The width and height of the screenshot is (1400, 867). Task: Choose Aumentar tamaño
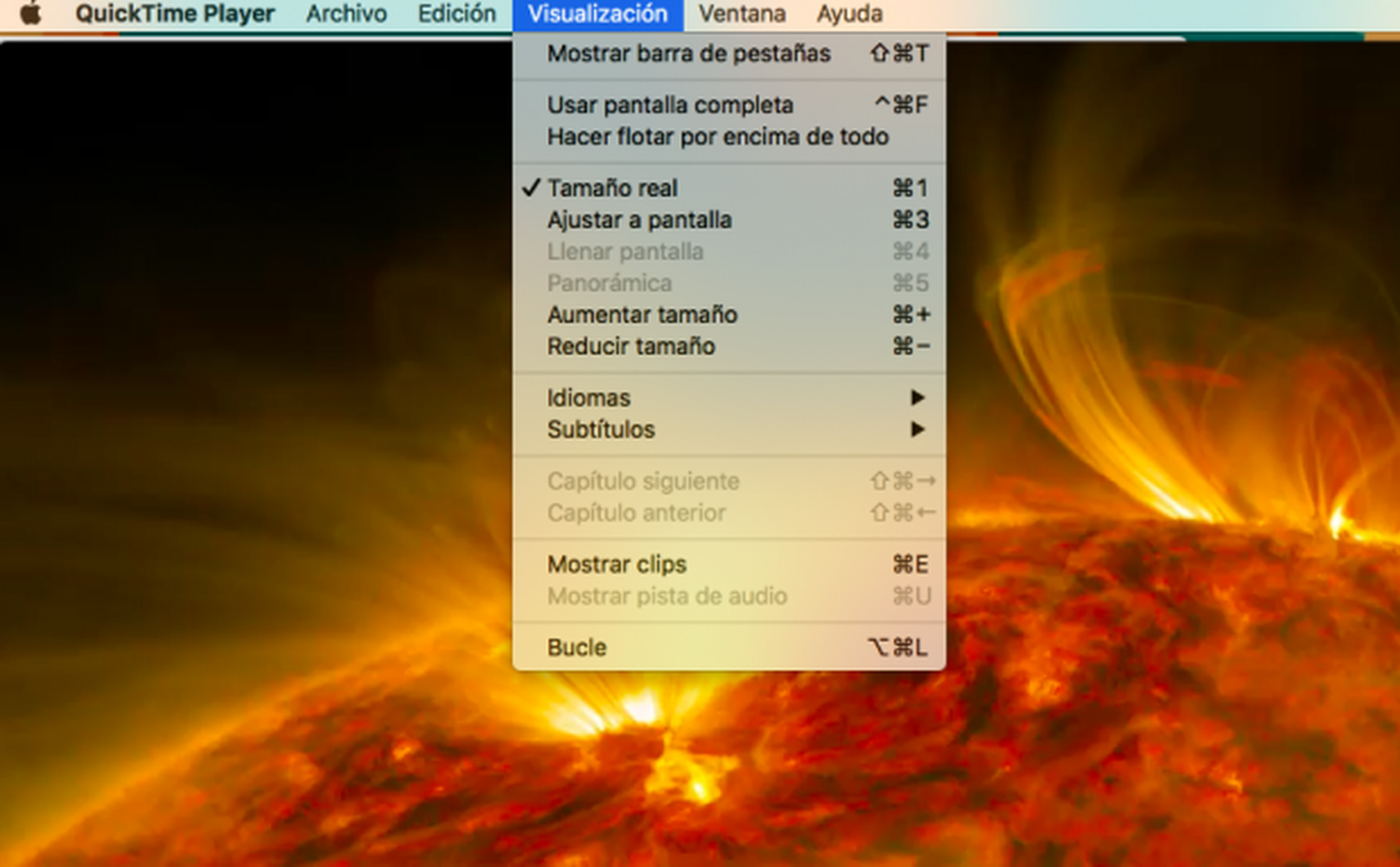[x=729, y=315]
